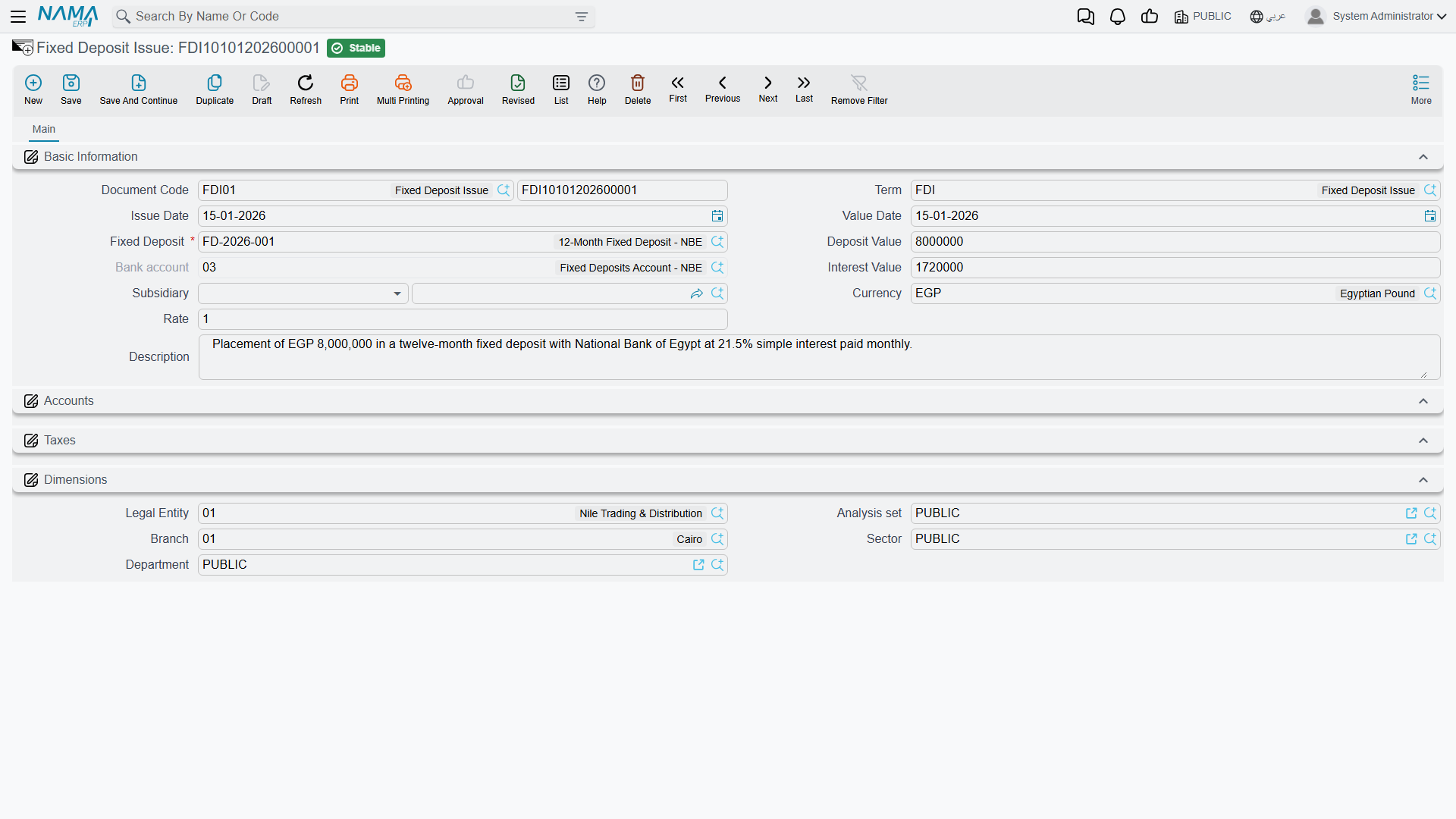This screenshot has height=819, width=1456.
Task: Select the Main tab
Action: pyautogui.click(x=44, y=130)
